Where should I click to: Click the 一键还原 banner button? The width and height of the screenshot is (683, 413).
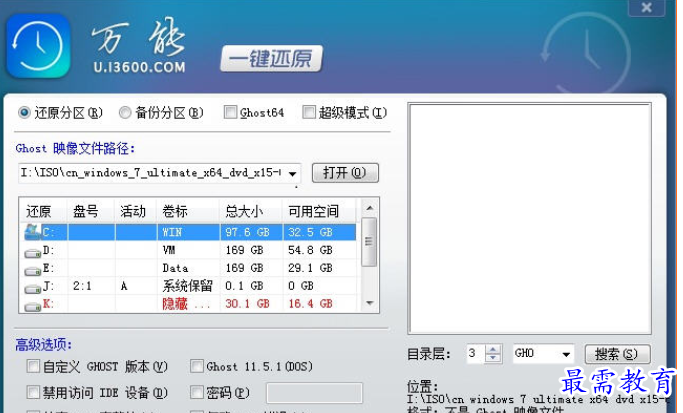tap(271, 58)
